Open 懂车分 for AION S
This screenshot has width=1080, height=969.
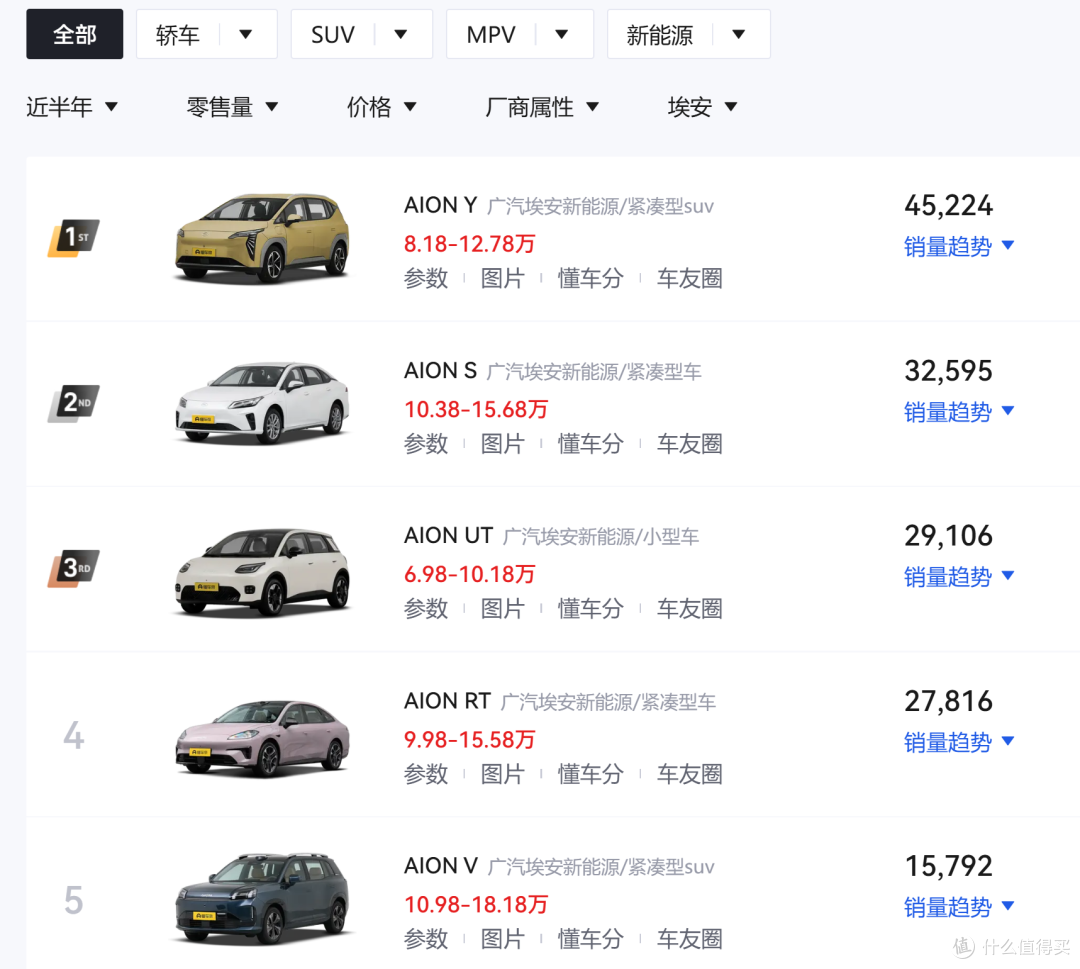(591, 444)
